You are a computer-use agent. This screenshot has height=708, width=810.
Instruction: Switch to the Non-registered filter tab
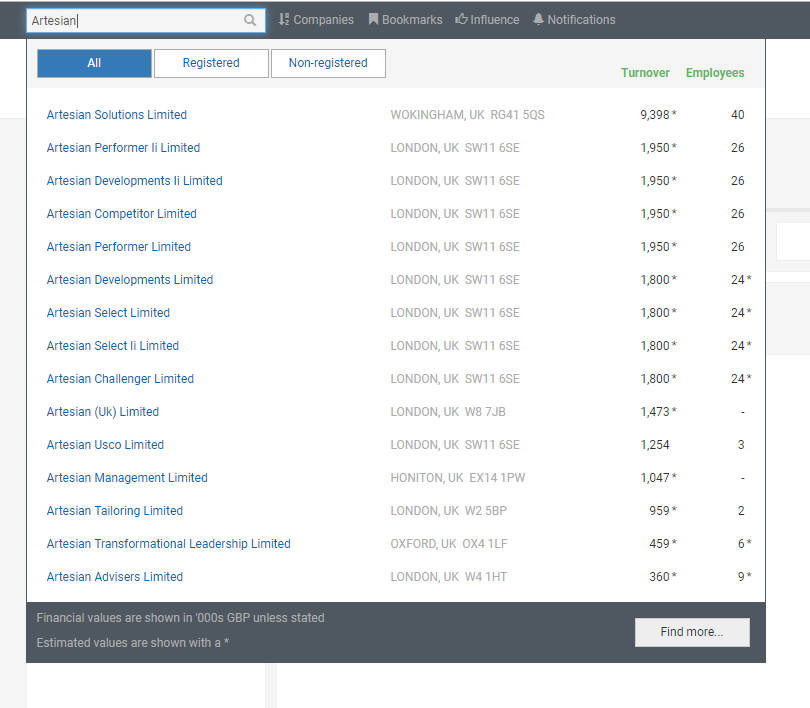click(x=328, y=63)
